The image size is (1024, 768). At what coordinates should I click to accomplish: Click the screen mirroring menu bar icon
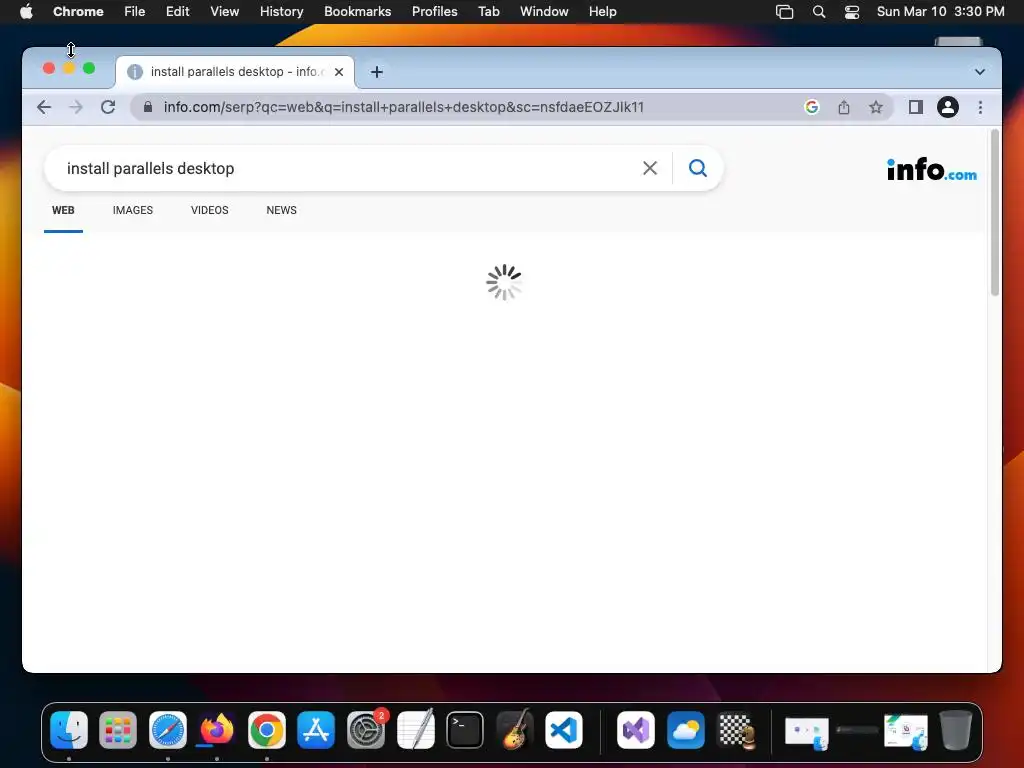tap(784, 12)
